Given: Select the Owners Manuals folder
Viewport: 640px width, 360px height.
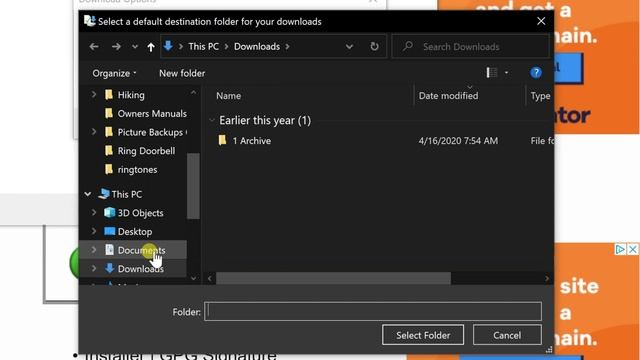Looking at the screenshot, I should point(152,113).
